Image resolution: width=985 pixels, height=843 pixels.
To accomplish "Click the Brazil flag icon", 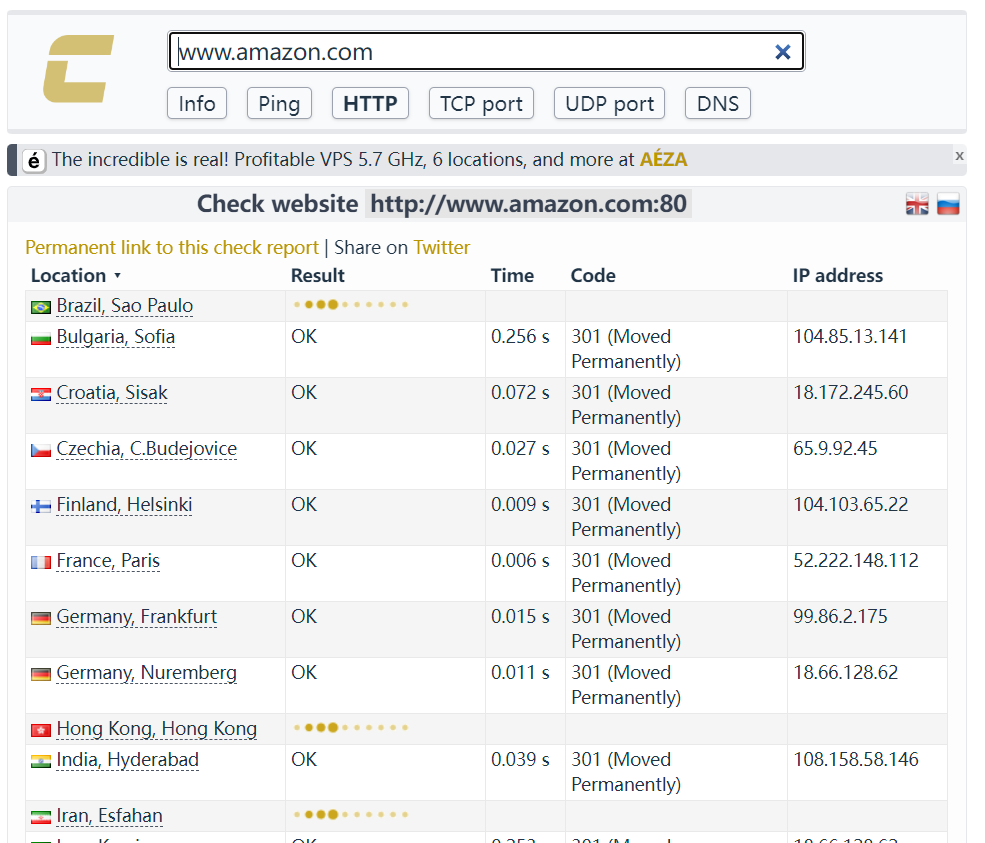I will pos(41,307).
